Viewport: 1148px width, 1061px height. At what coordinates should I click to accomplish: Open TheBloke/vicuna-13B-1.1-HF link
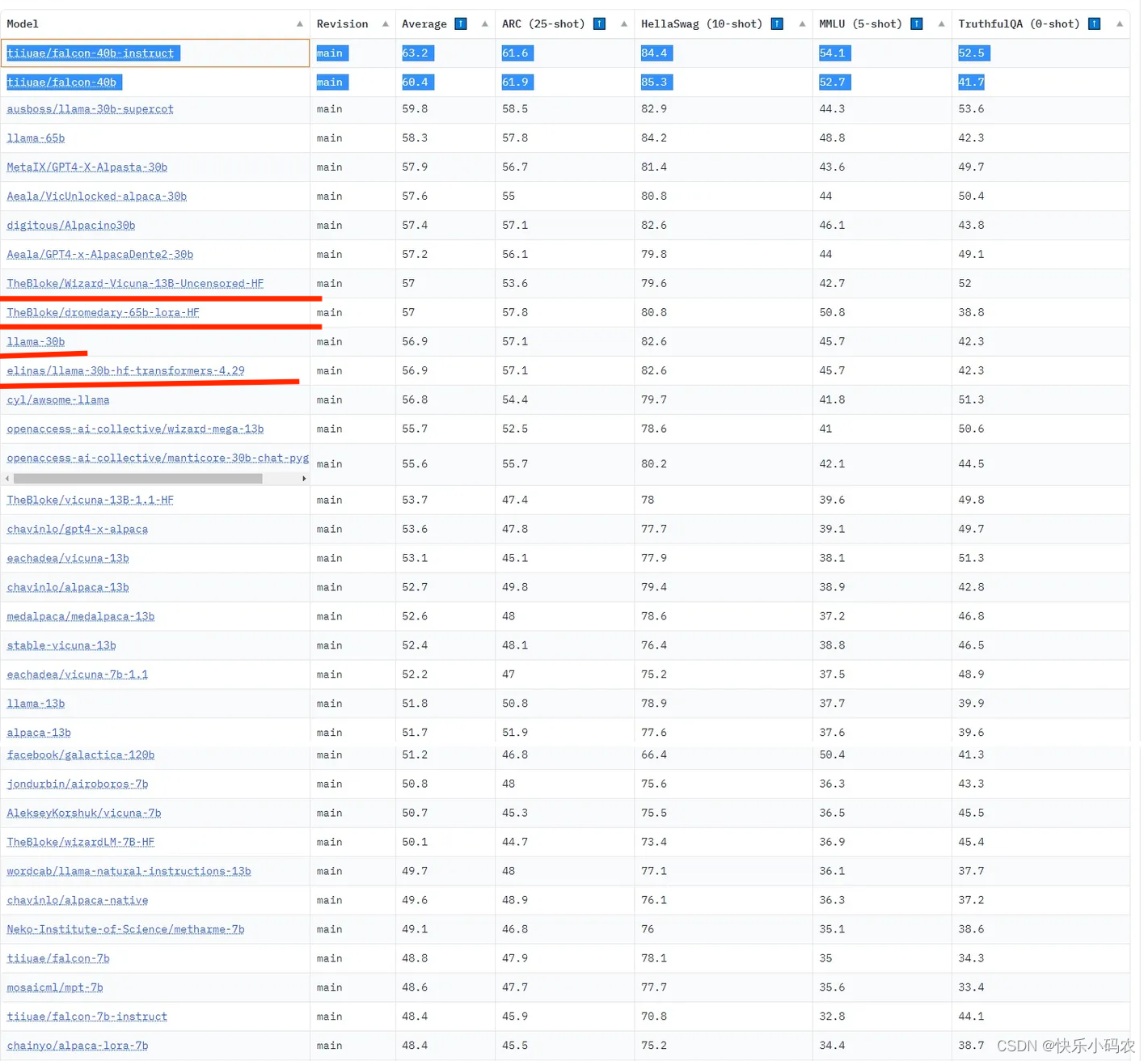tap(90, 501)
